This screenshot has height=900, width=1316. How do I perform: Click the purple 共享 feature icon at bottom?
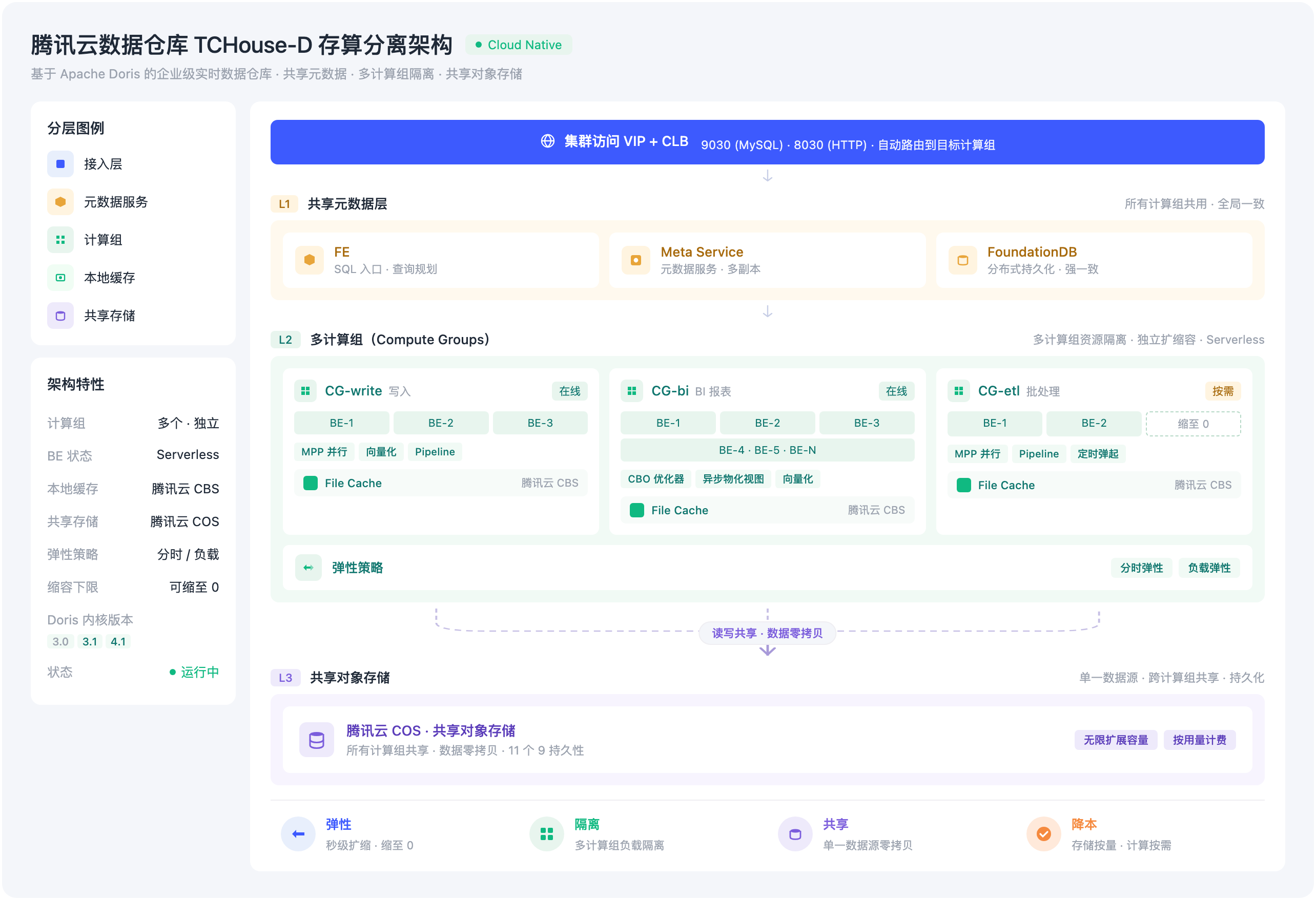pyautogui.click(x=796, y=834)
